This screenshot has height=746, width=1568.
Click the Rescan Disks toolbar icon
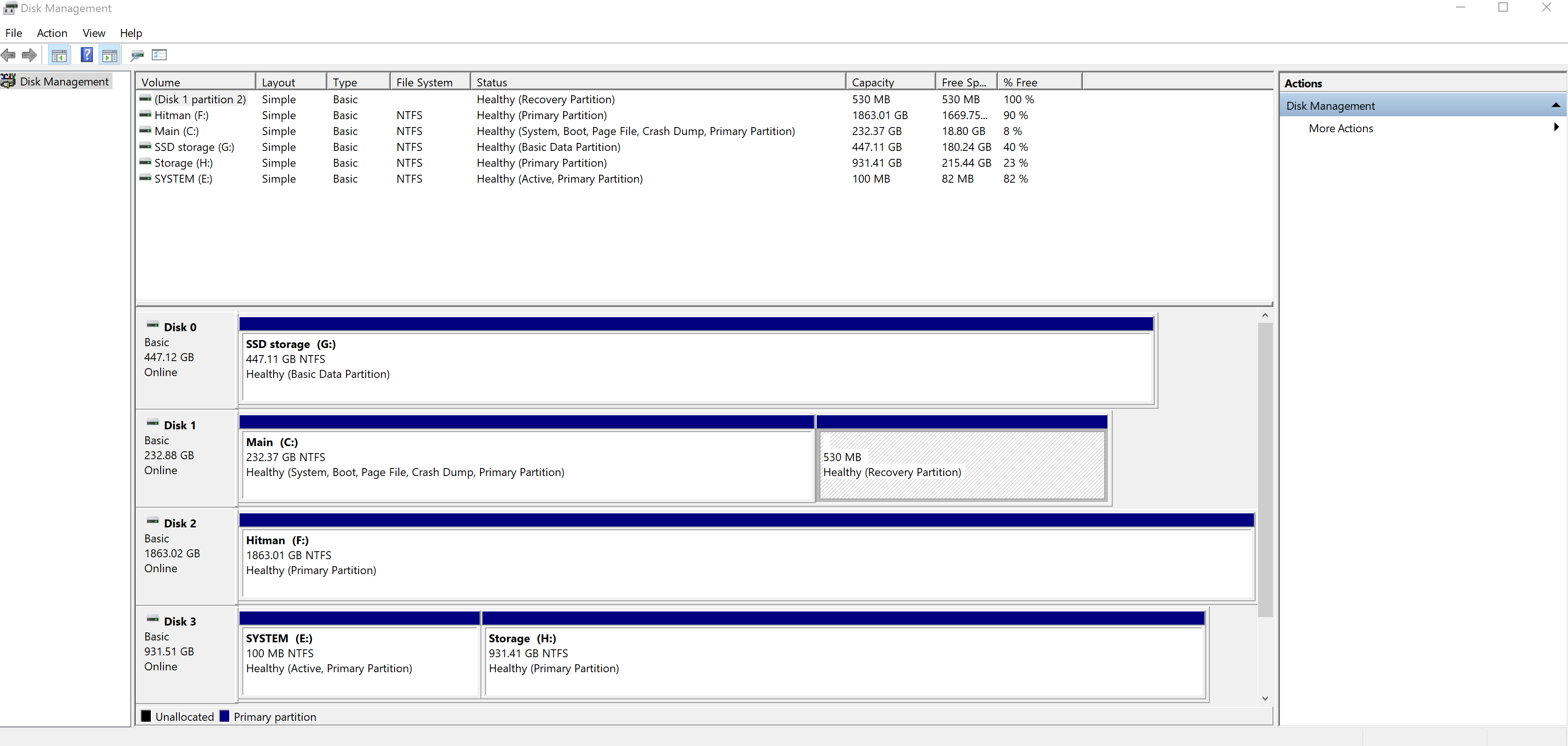pos(137,56)
